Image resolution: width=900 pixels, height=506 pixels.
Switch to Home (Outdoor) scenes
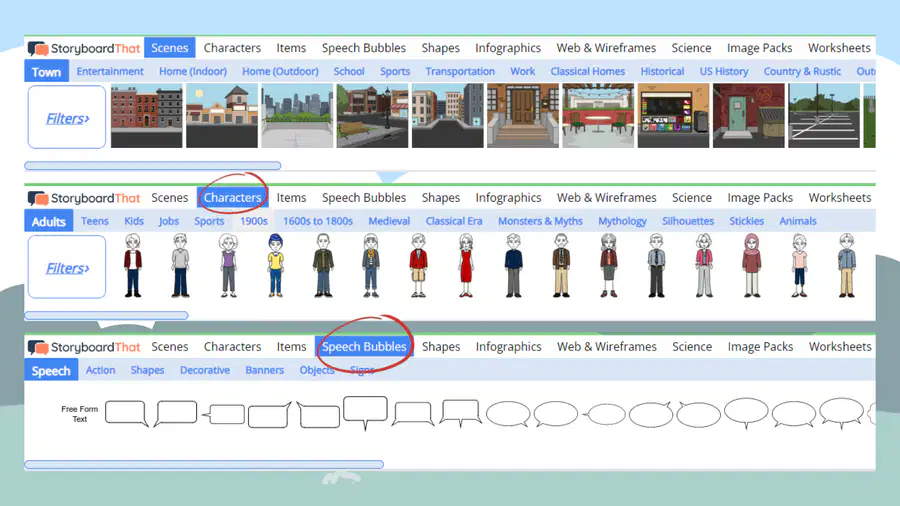280,71
